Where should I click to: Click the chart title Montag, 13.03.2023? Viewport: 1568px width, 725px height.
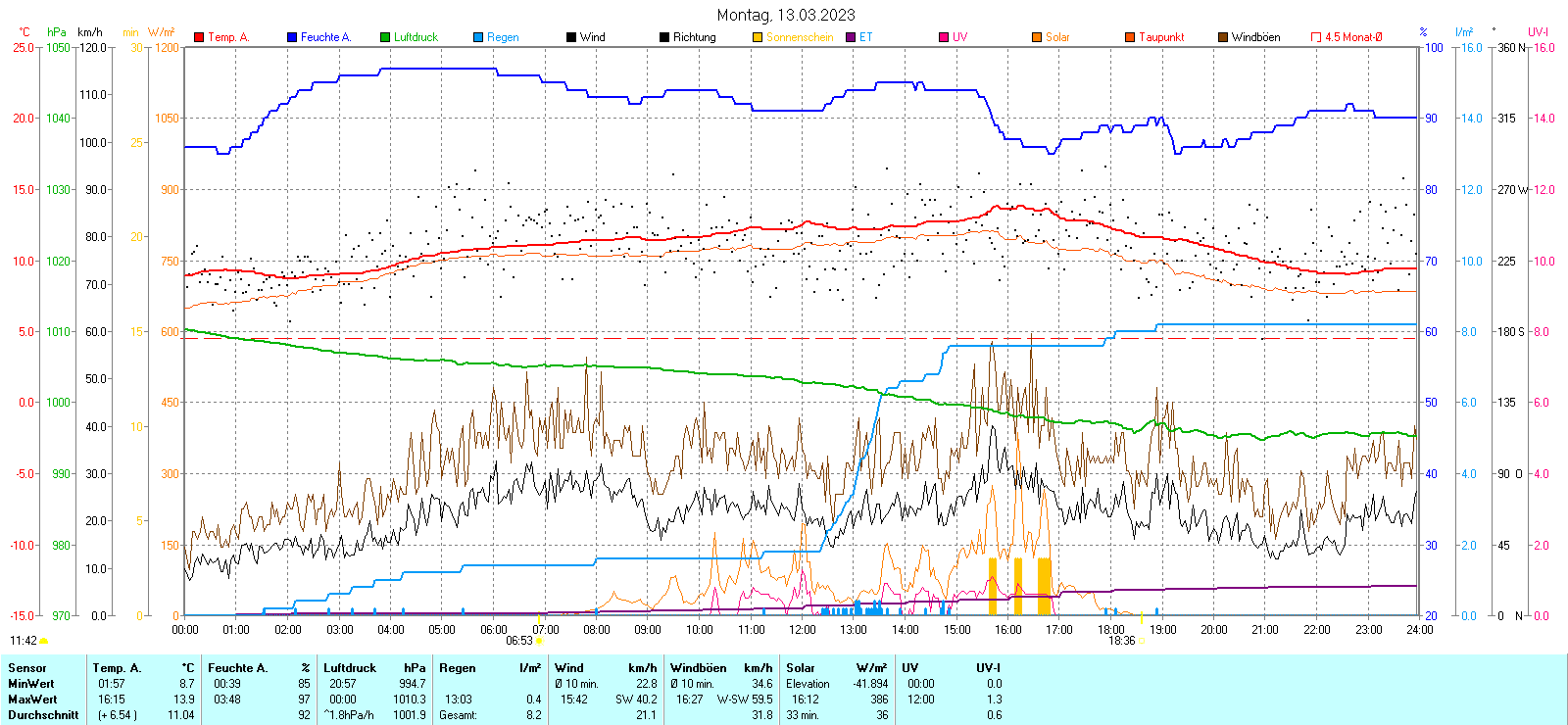tap(785, 15)
